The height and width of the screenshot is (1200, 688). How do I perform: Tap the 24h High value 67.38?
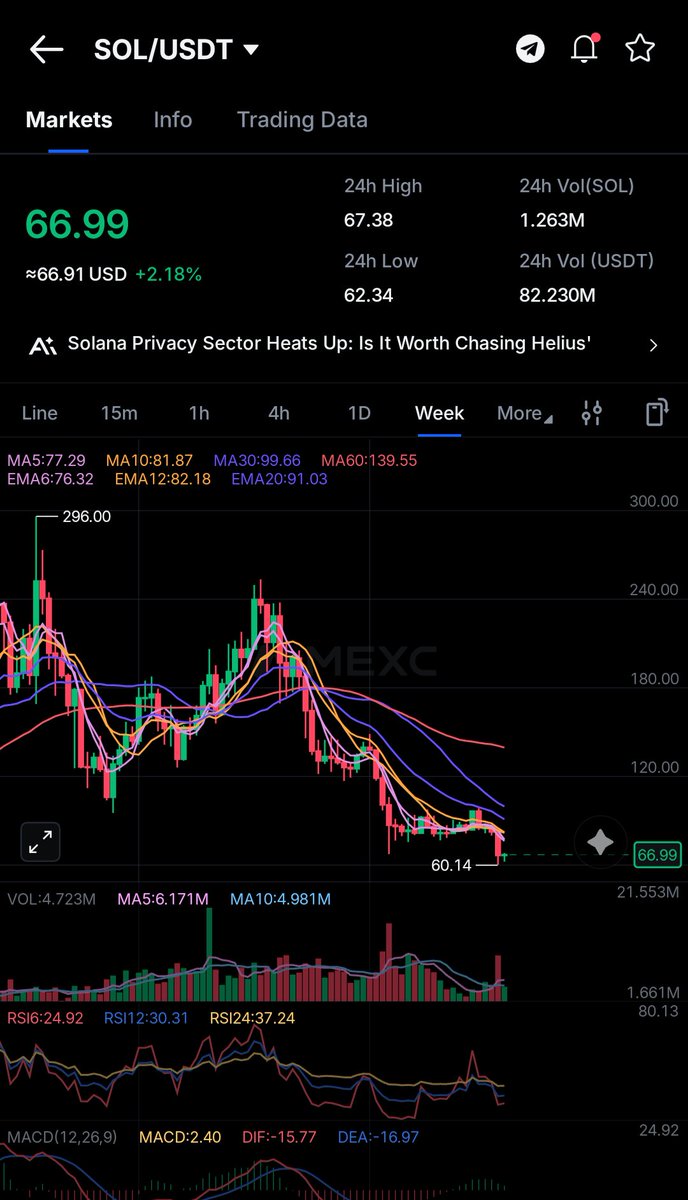pyautogui.click(x=368, y=220)
